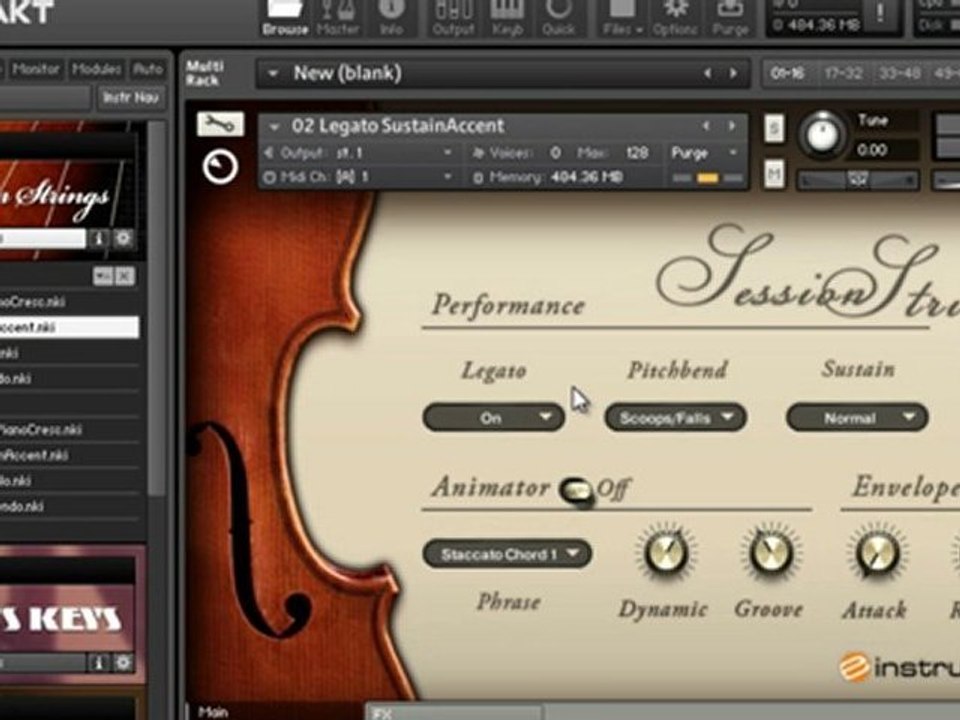Screen dimensions: 960x720
Task: Click the right icon of the list pair
Action: 125,276
